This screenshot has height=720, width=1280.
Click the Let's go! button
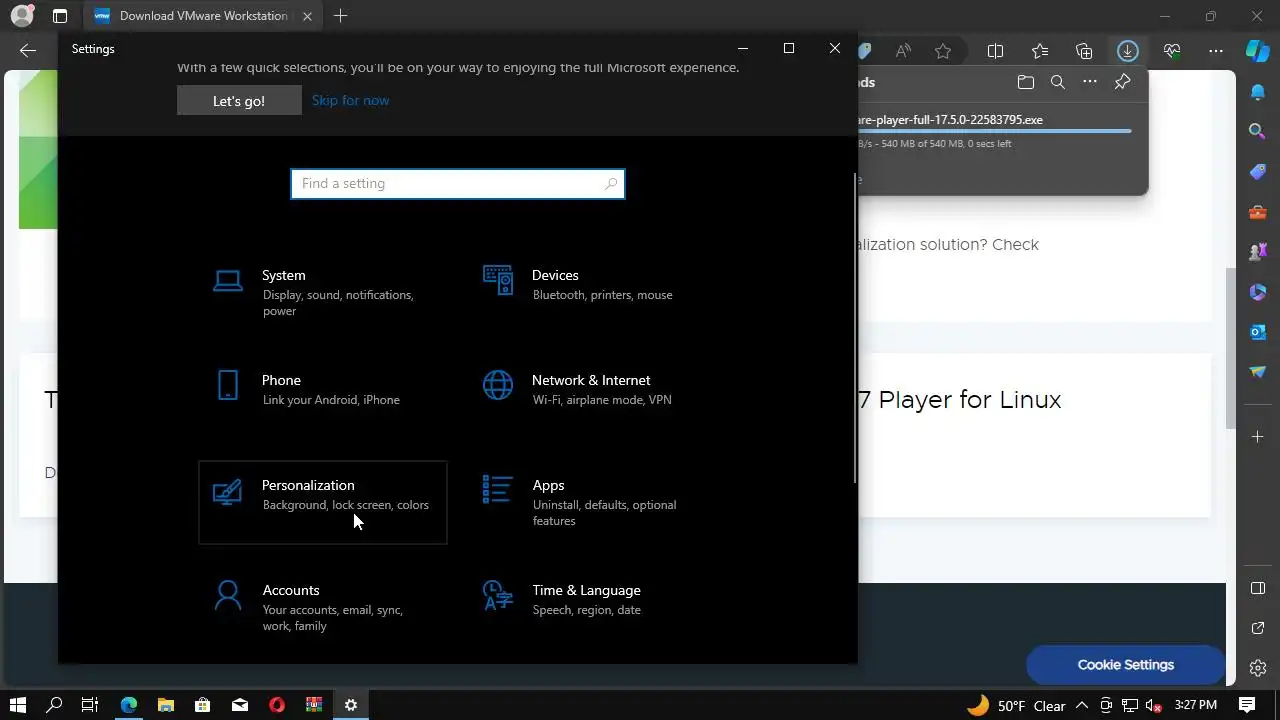click(x=239, y=100)
